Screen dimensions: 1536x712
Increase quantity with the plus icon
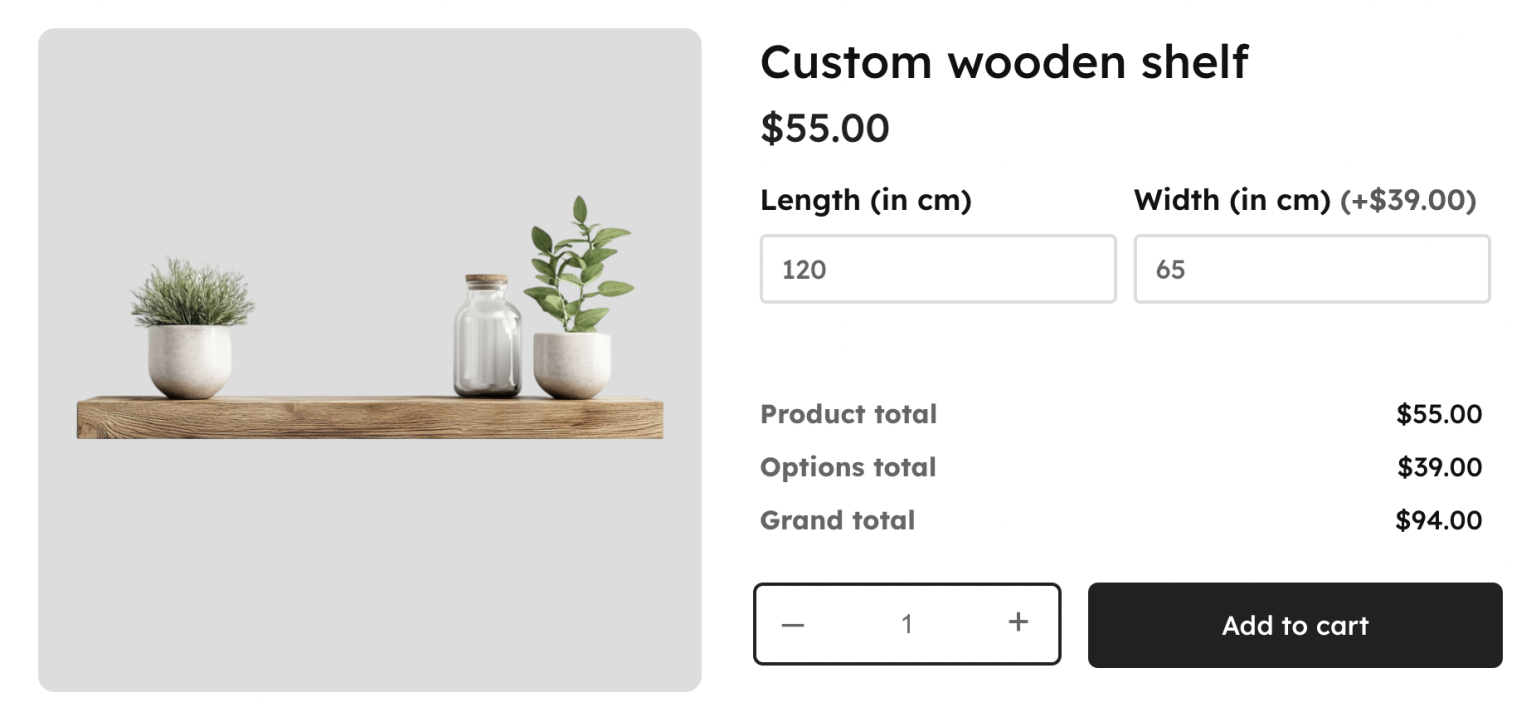pyautogui.click(x=1018, y=623)
